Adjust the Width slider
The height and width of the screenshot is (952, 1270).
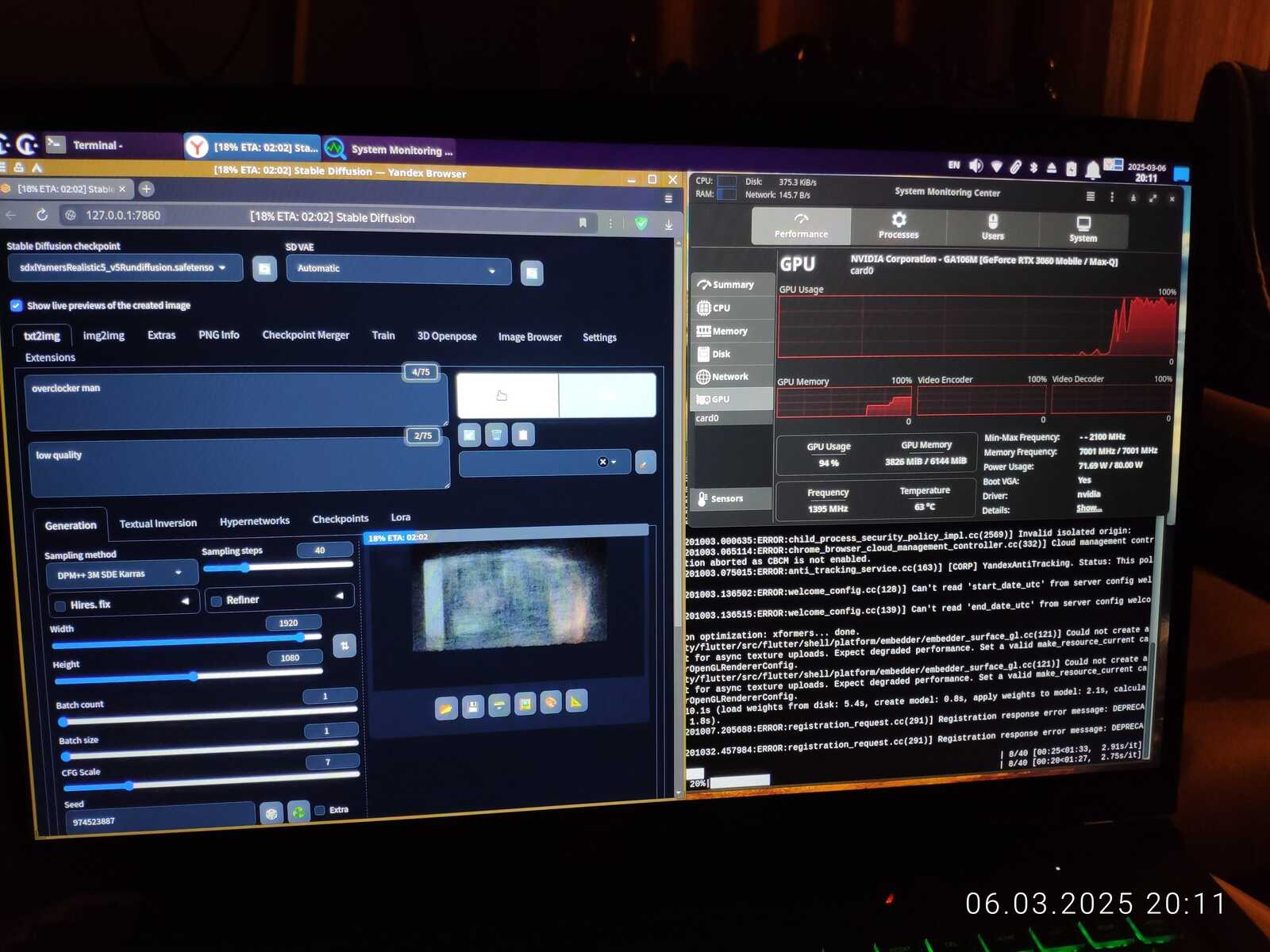pyautogui.click(x=187, y=639)
